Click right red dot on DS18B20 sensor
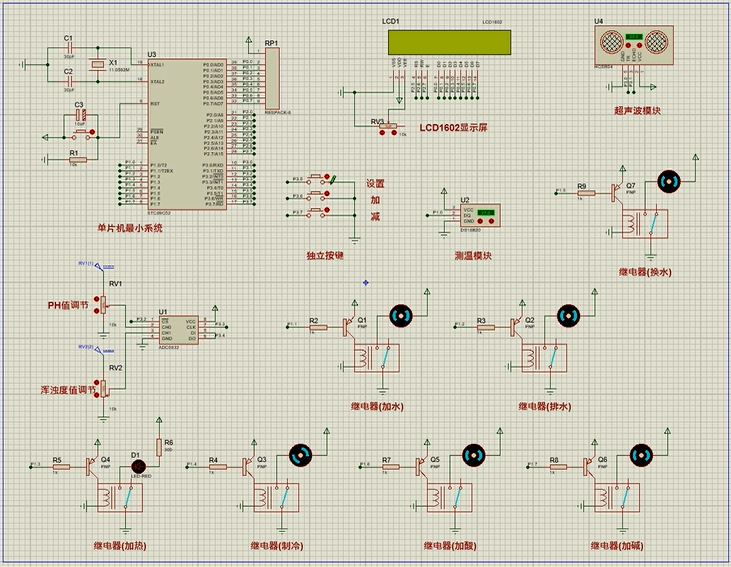Screen dimensions: 731x567 (x=491, y=221)
